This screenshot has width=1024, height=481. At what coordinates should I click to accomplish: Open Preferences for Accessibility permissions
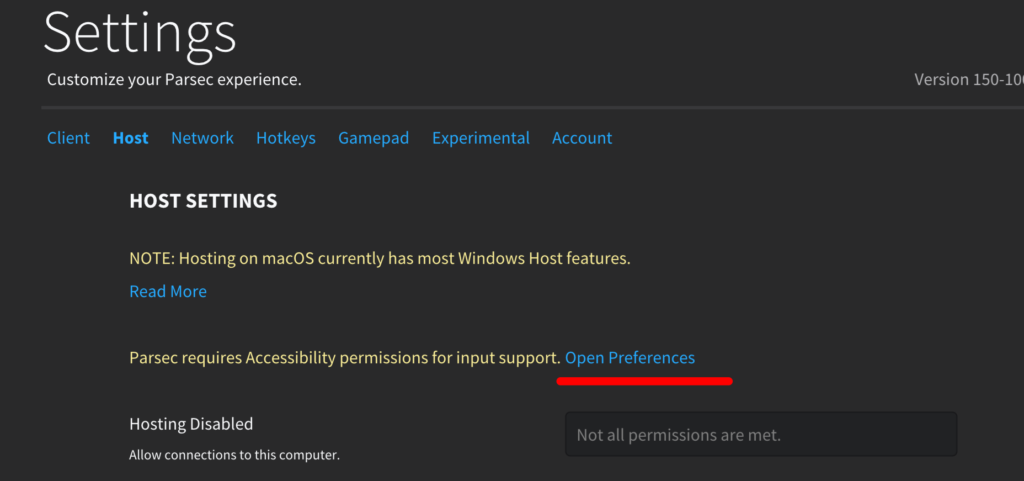(630, 358)
